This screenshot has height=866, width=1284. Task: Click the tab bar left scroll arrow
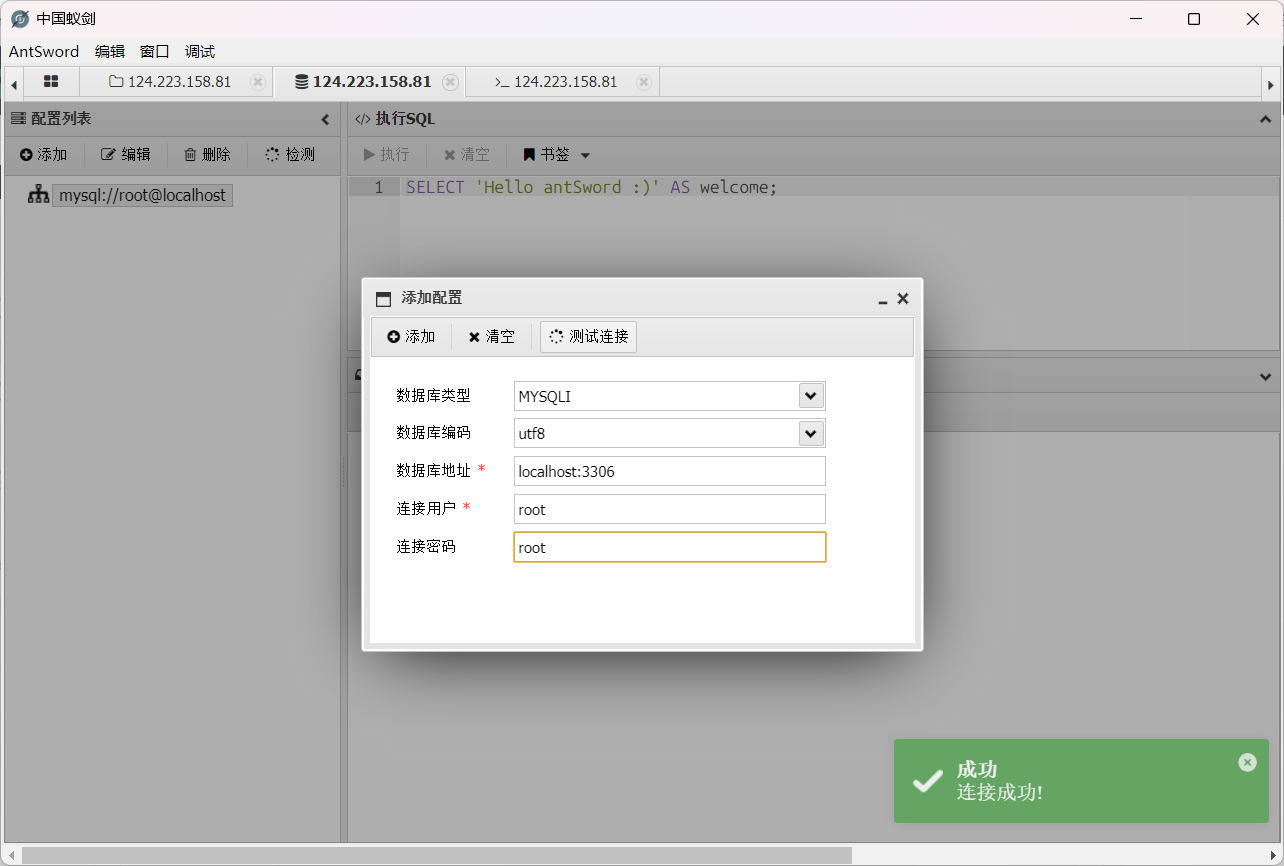(x=14, y=84)
